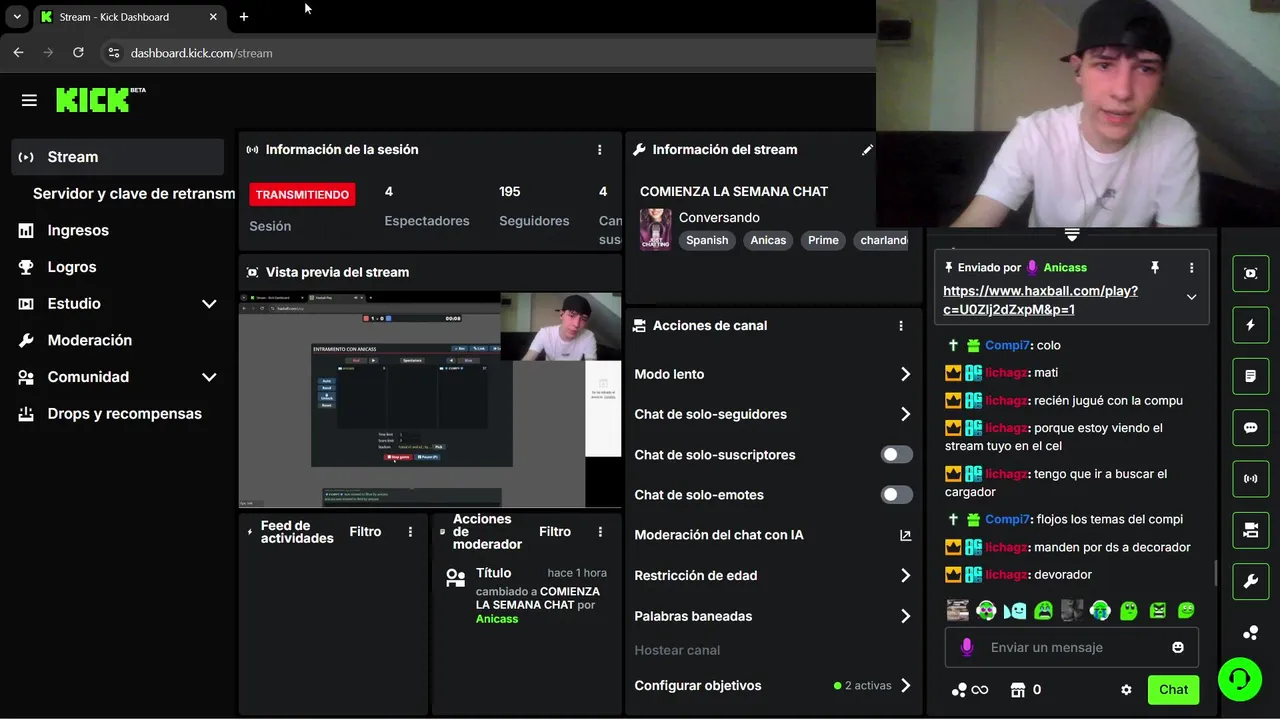
Task: Go back in browser history
Action: 18,53
